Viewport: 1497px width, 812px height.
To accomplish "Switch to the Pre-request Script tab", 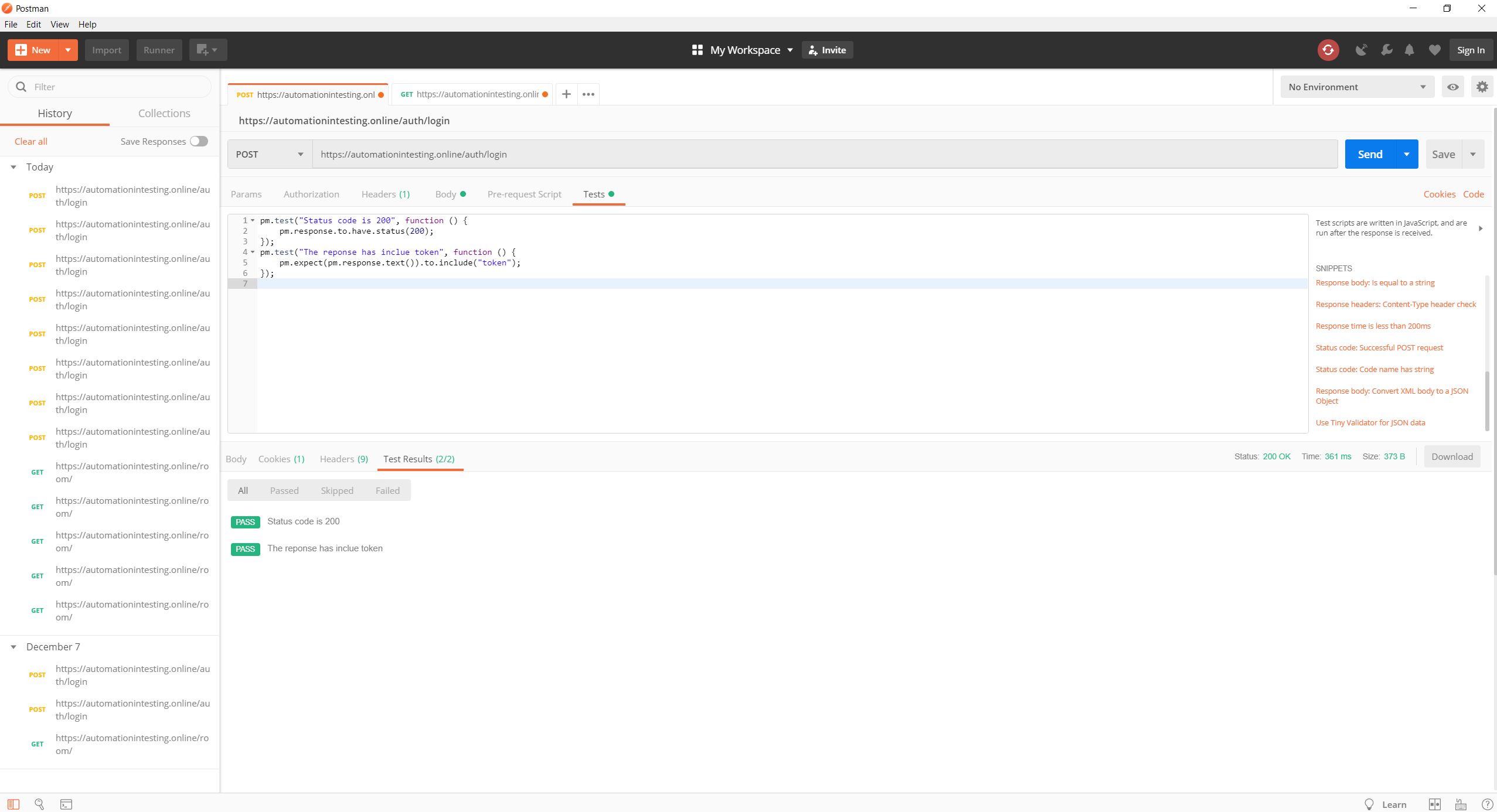I will 524,194.
